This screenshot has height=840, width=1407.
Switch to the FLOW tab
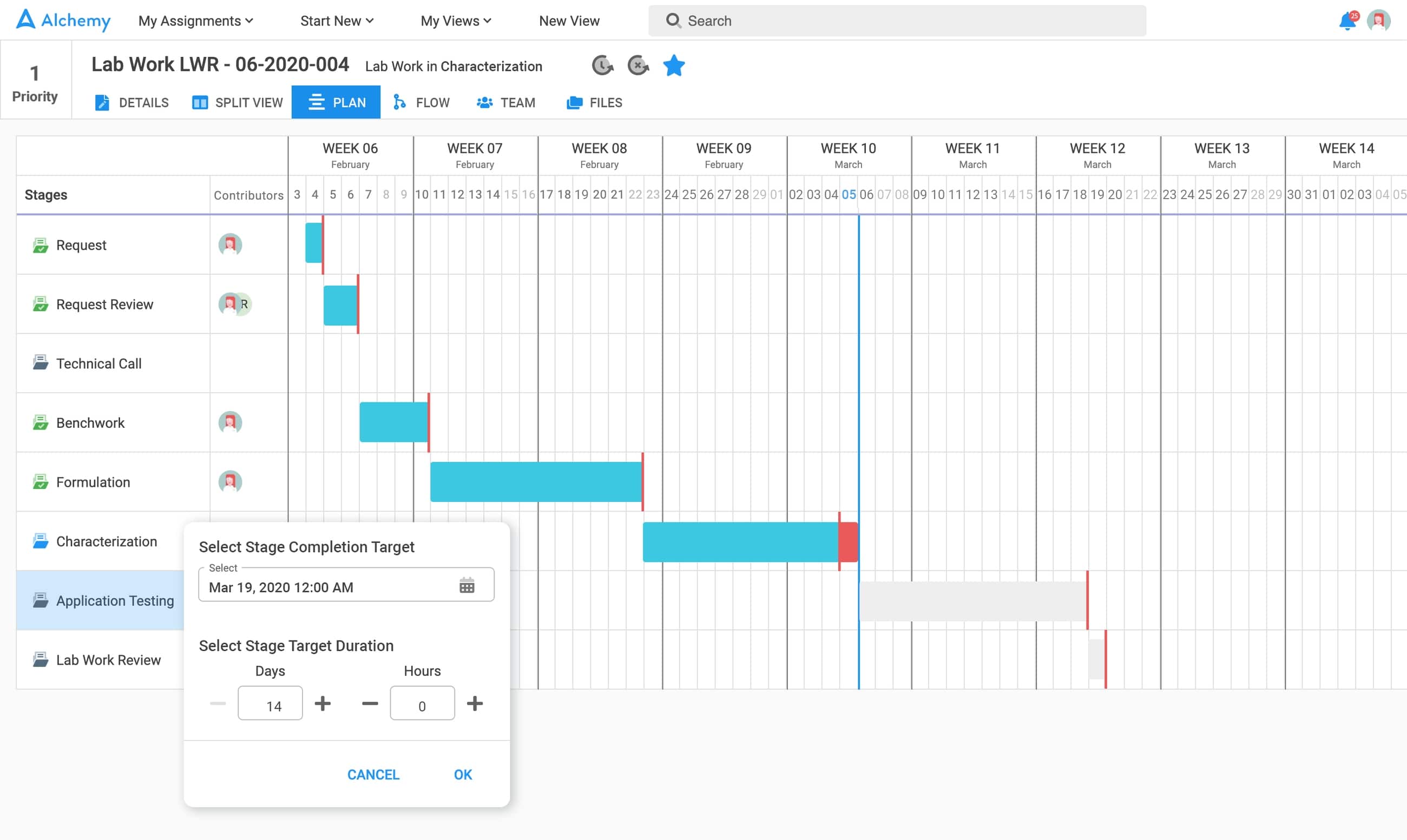tap(420, 102)
